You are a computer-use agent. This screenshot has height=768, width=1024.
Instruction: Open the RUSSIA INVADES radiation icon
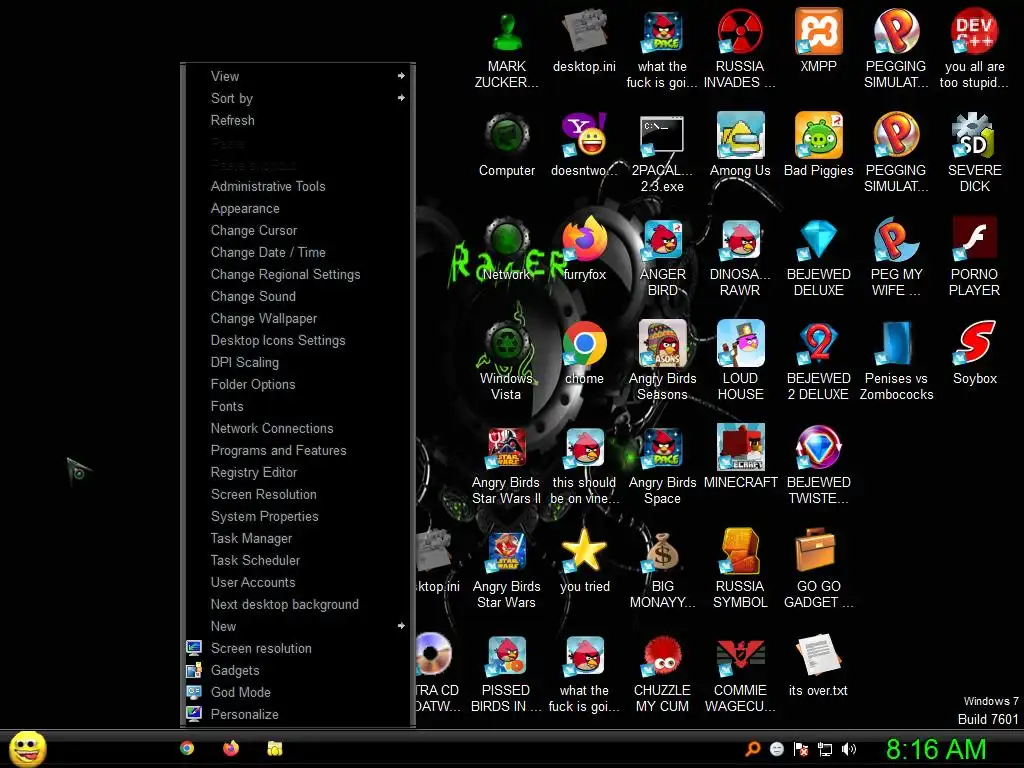740,50
